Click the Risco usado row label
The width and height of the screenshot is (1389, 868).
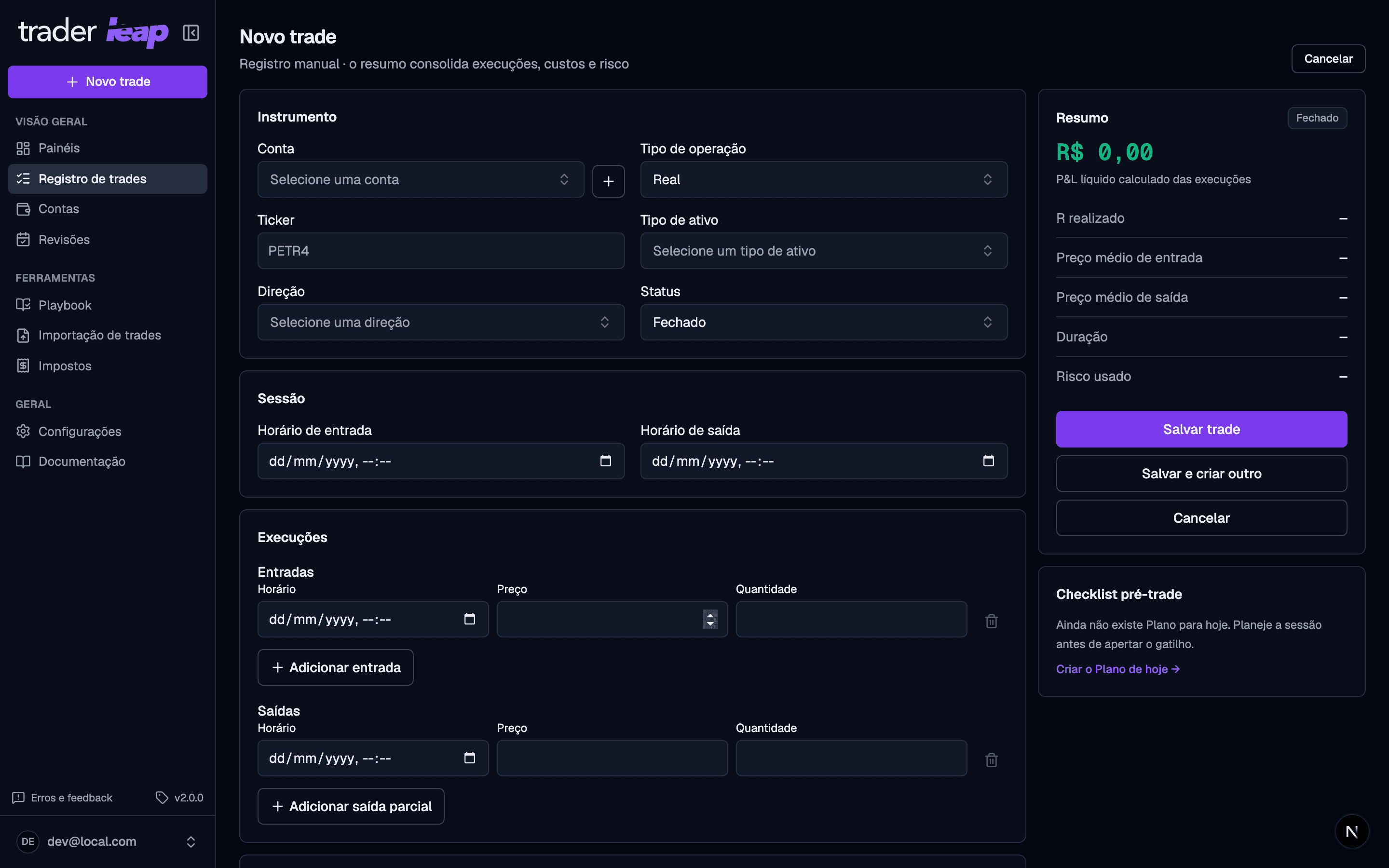[1093, 376]
